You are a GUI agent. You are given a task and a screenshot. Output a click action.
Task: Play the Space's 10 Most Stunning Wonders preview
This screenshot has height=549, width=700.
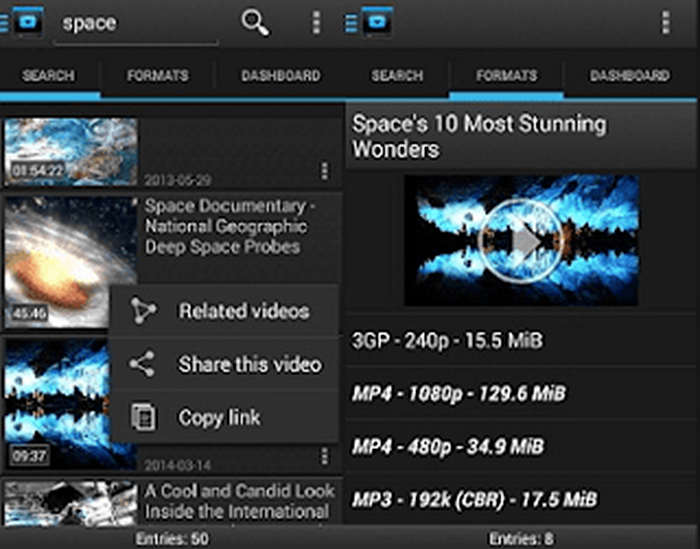click(x=521, y=241)
